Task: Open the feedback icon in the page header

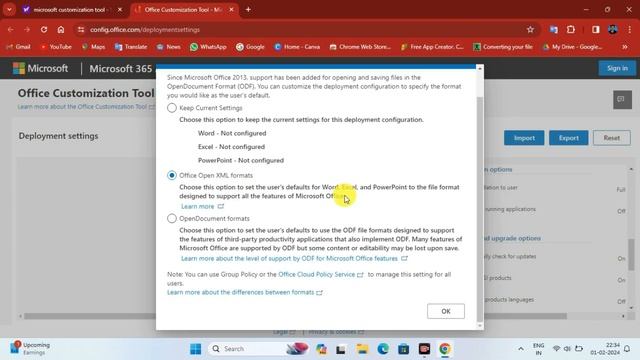Action: pos(622,100)
